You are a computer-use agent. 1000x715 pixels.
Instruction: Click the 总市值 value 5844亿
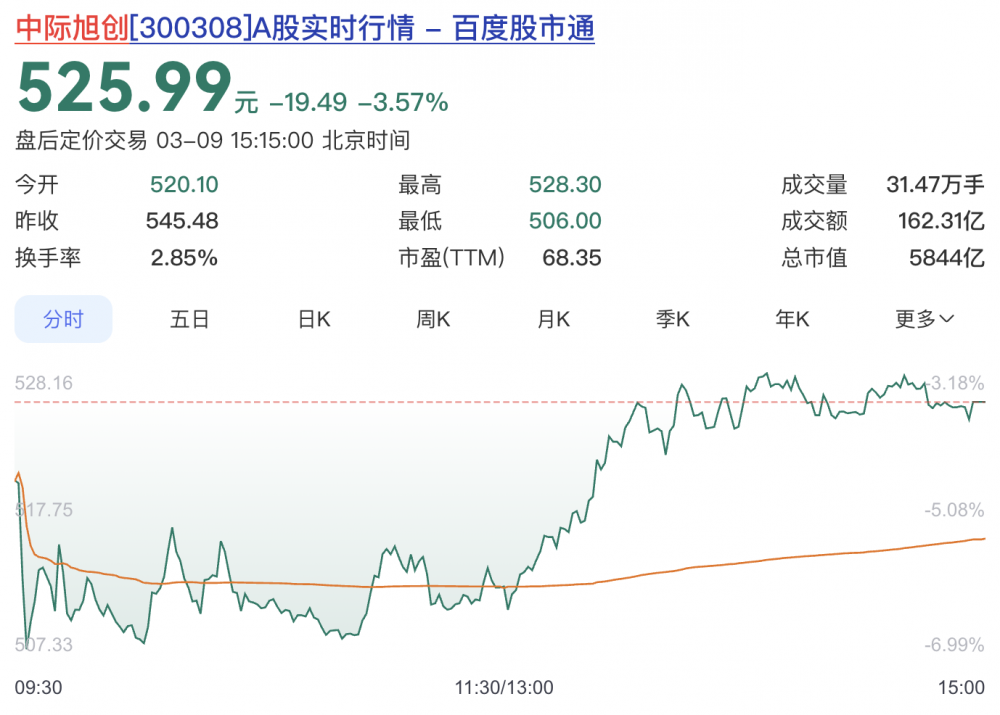coord(947,258)
